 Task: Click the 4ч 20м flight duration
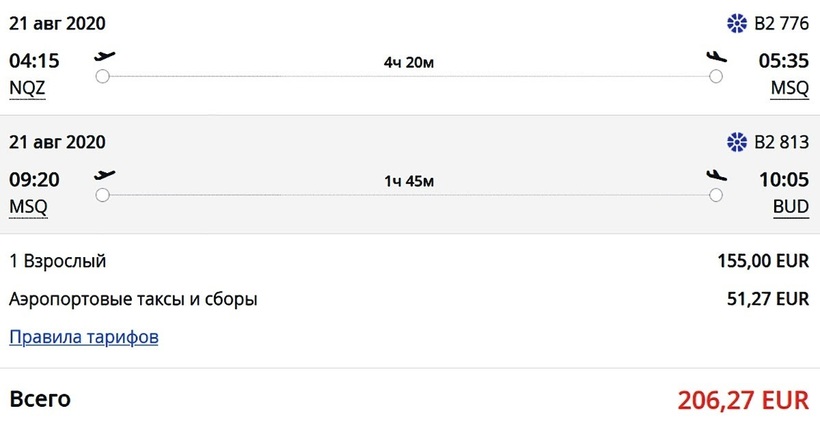[409, 63]
